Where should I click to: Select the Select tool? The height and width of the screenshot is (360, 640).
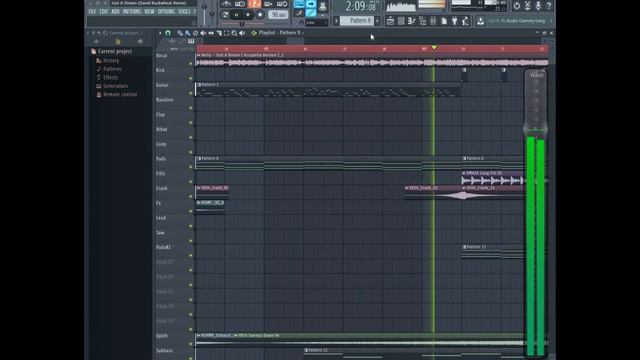(227, 33)
